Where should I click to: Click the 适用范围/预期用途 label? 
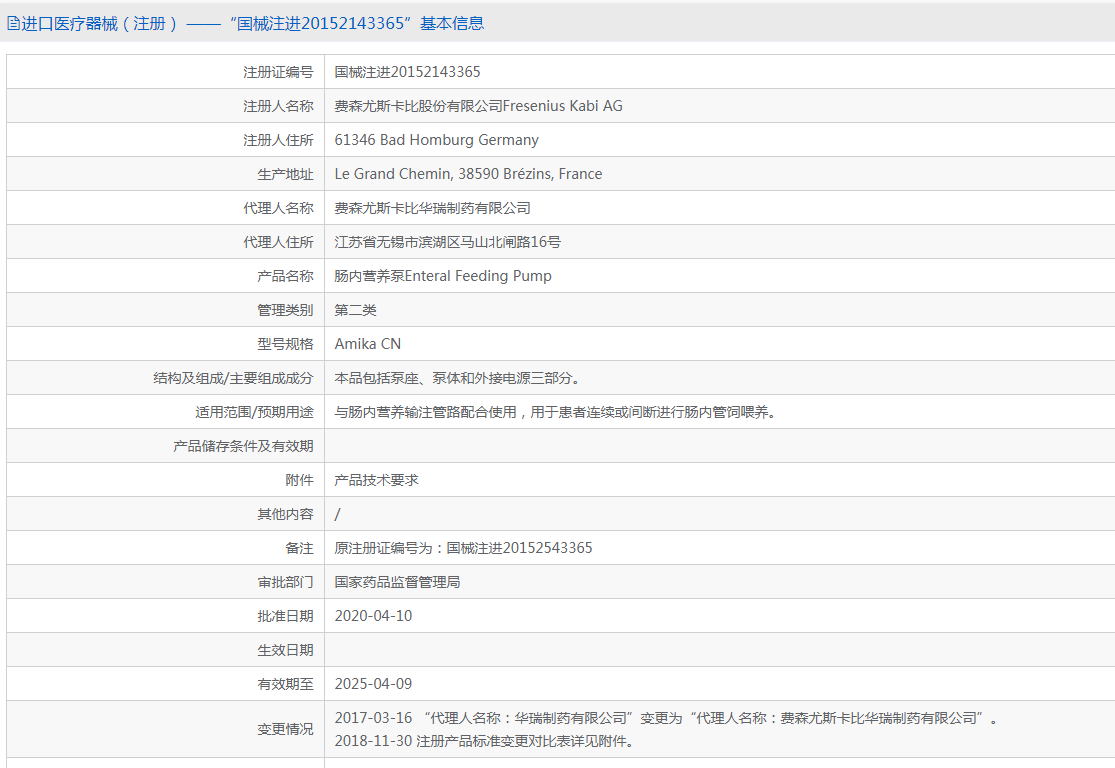pyautogui.click(x=254, y=412)
